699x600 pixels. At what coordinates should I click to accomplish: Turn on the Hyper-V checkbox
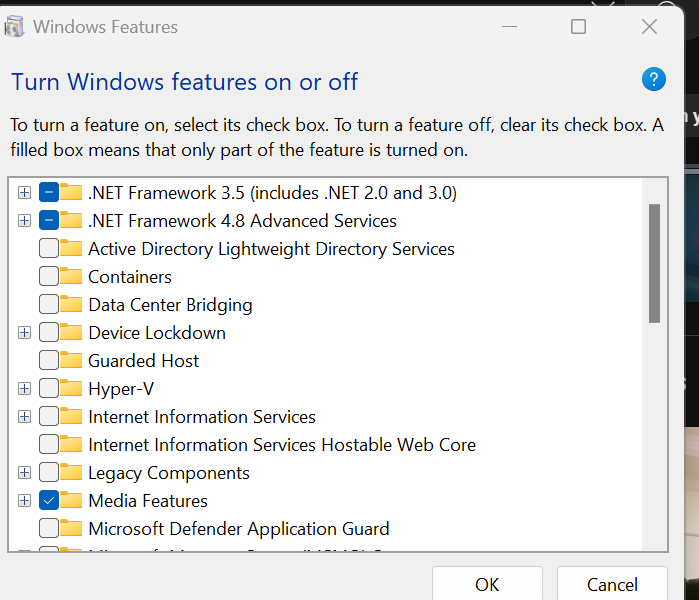[49, 389]
